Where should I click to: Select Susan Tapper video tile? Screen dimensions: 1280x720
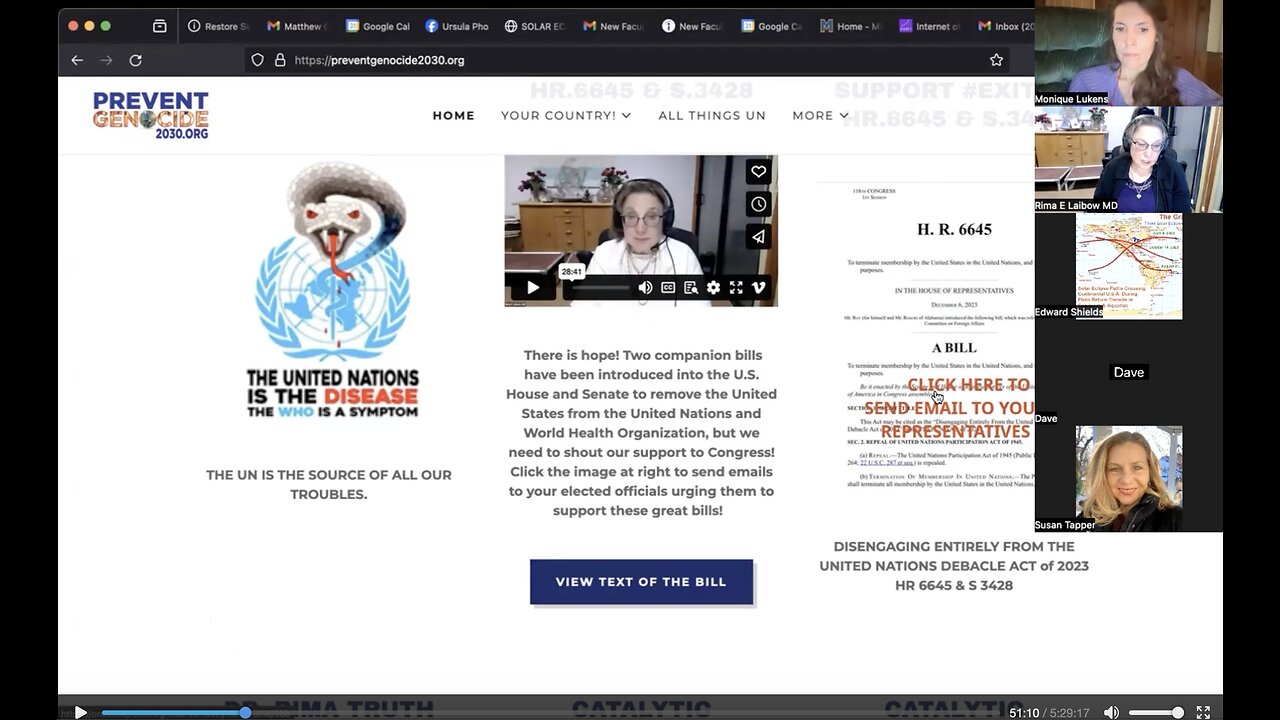point(1129,478)
